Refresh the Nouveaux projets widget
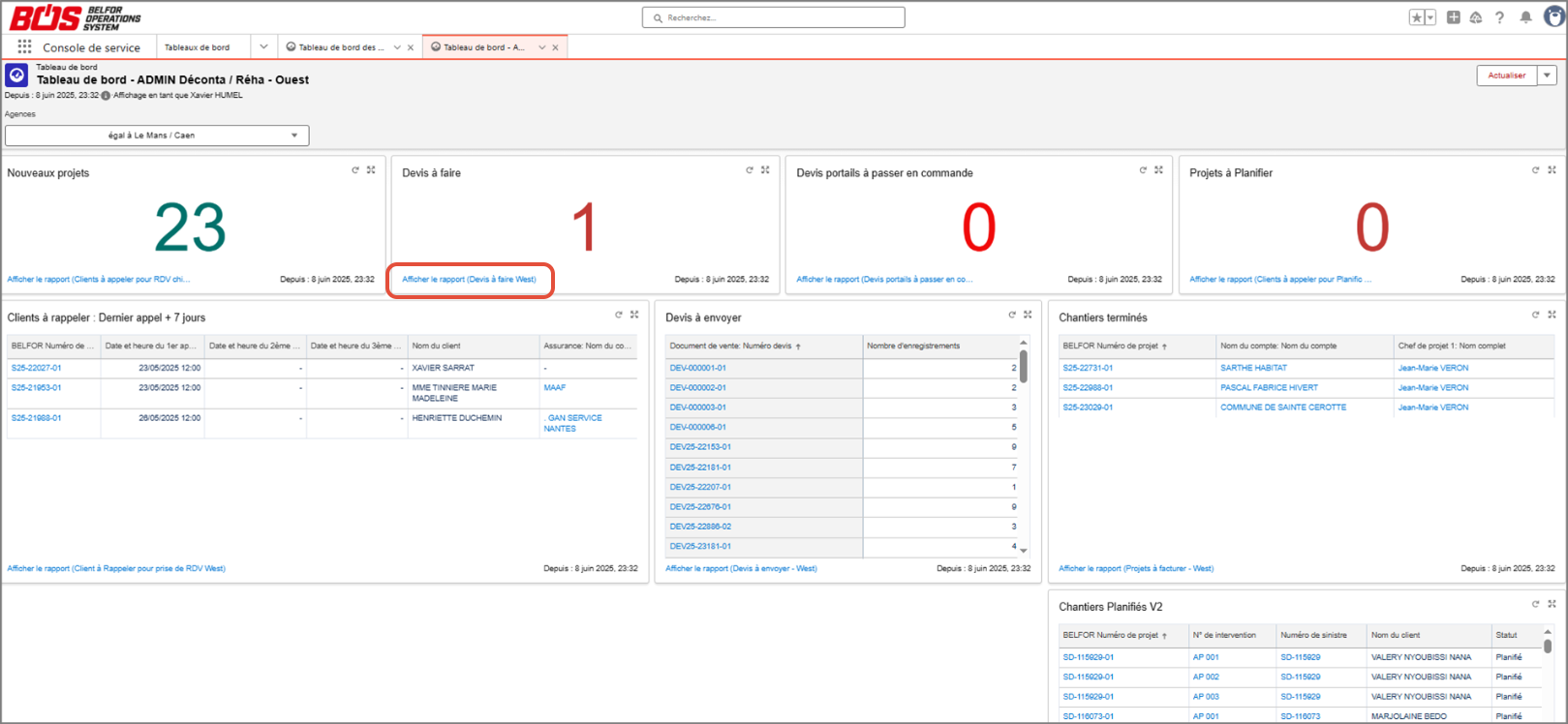Viewport: 1568px width, 724px height. pyautogui.click(x=355, y=170)
